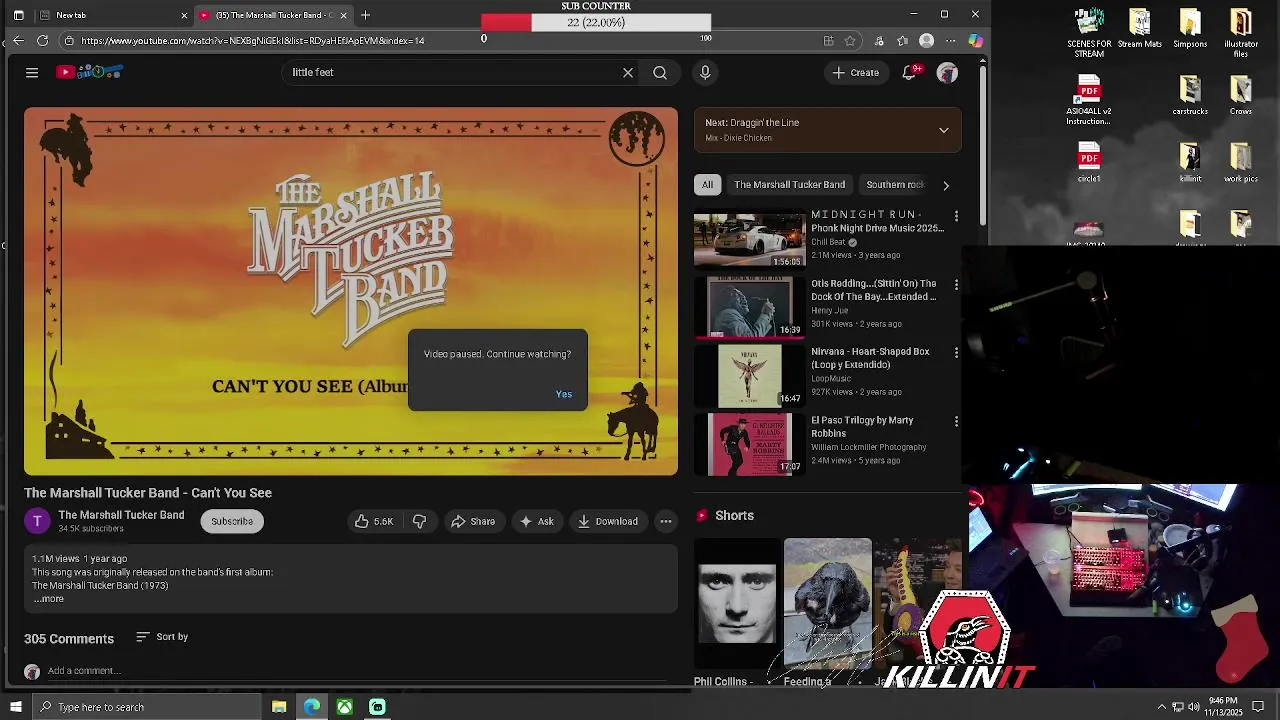Viewport: 1280px width, 720px height.
Task: Open options for MIDNIGHT RUN video
Action: pyautogui.click(x=956, y=216)
